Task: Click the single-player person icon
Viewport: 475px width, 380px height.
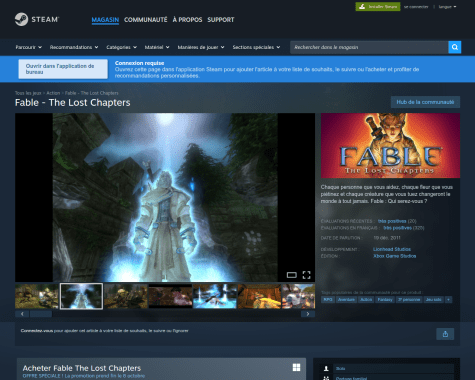Action: [x=326, y=368]
